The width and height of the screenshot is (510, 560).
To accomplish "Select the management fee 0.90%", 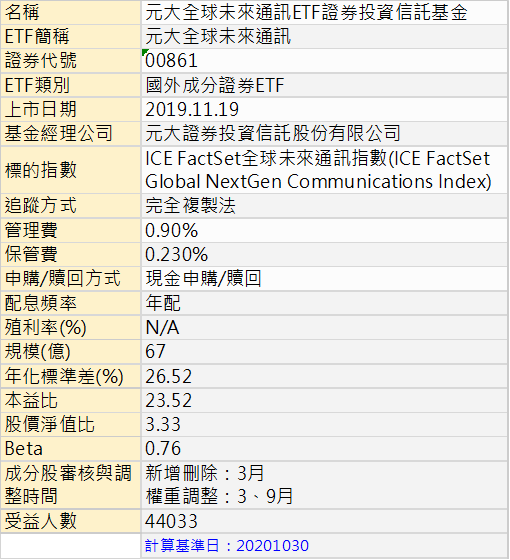I will [x=171, y=230].
